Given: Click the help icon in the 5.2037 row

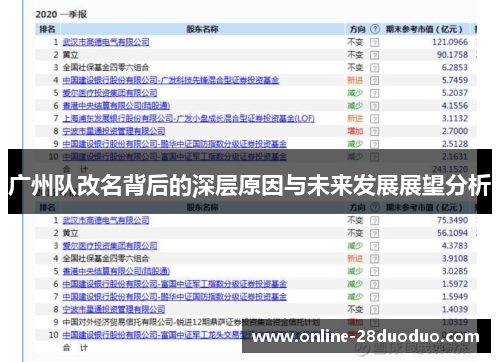Looking at the screenshot, I should (375, 93).
